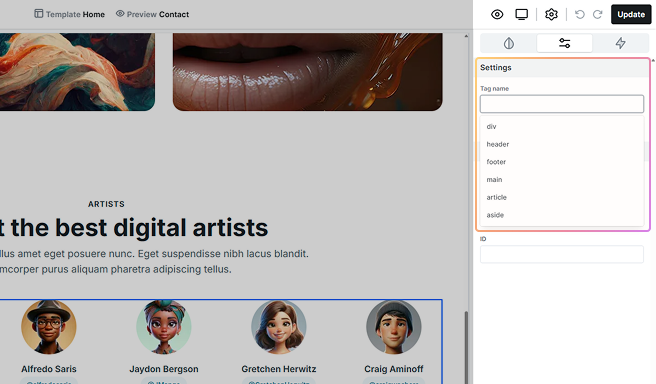Select the header tag option

coord(562,144)
